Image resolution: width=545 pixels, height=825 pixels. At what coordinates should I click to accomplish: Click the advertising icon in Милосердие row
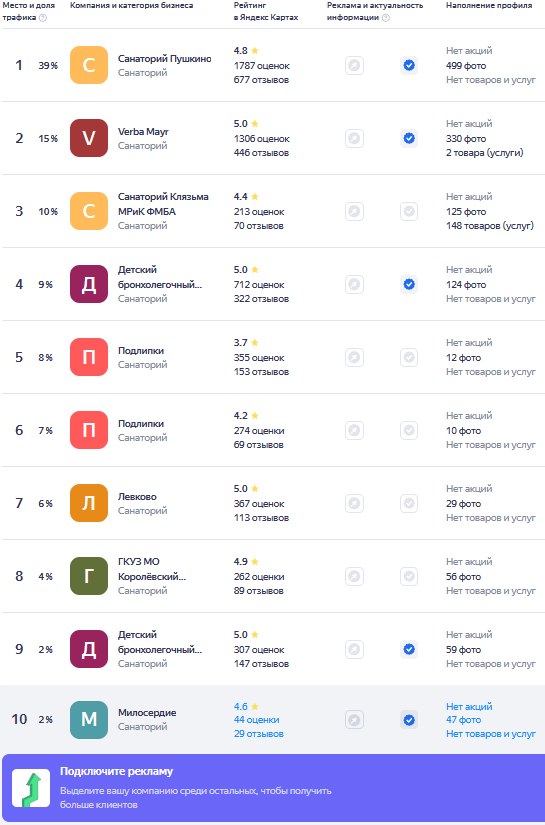pos(355,720)
